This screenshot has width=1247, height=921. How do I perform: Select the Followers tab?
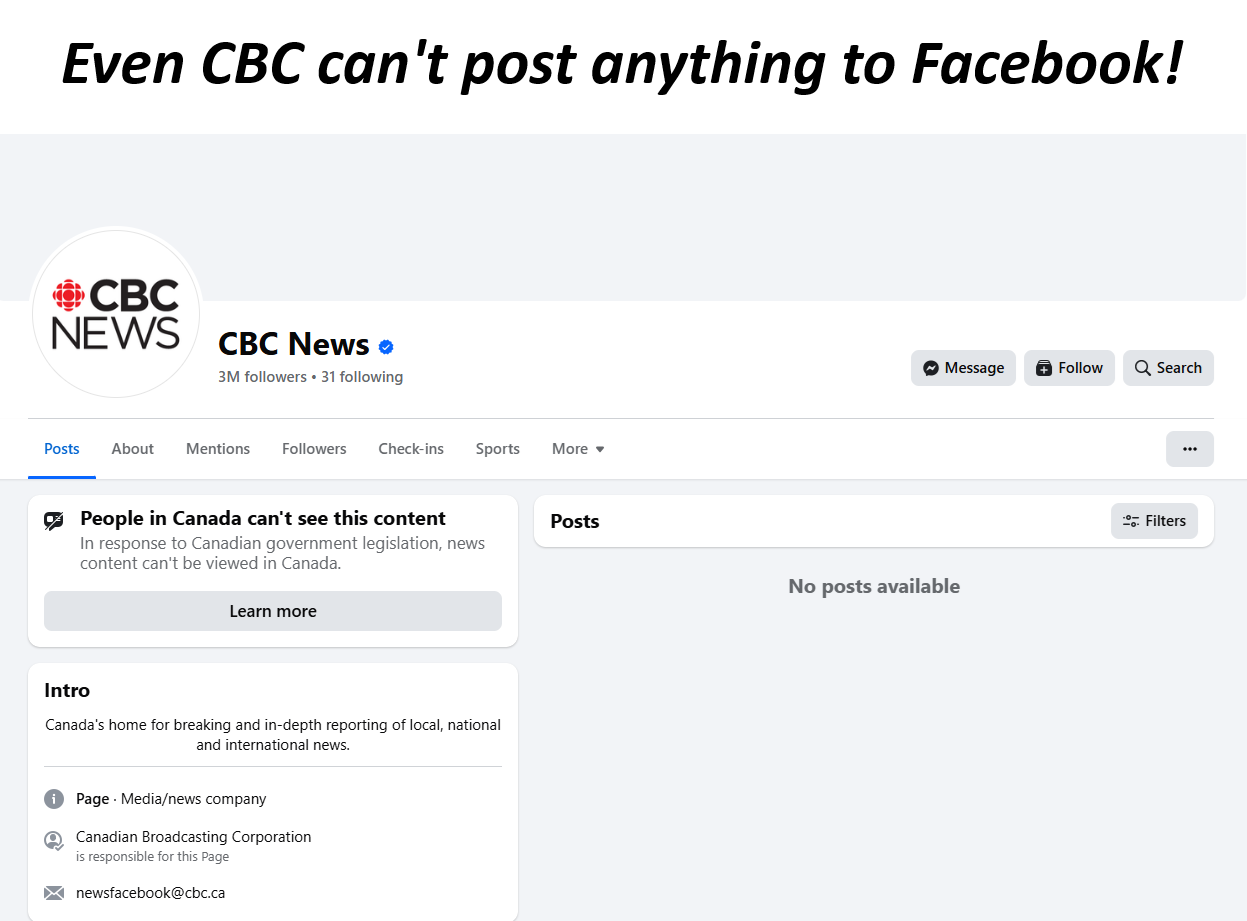click(314, 449)
